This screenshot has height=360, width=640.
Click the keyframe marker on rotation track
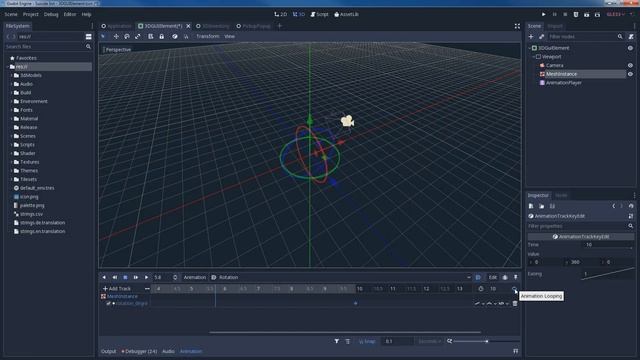pyautogui.click(x=356, y=304)
